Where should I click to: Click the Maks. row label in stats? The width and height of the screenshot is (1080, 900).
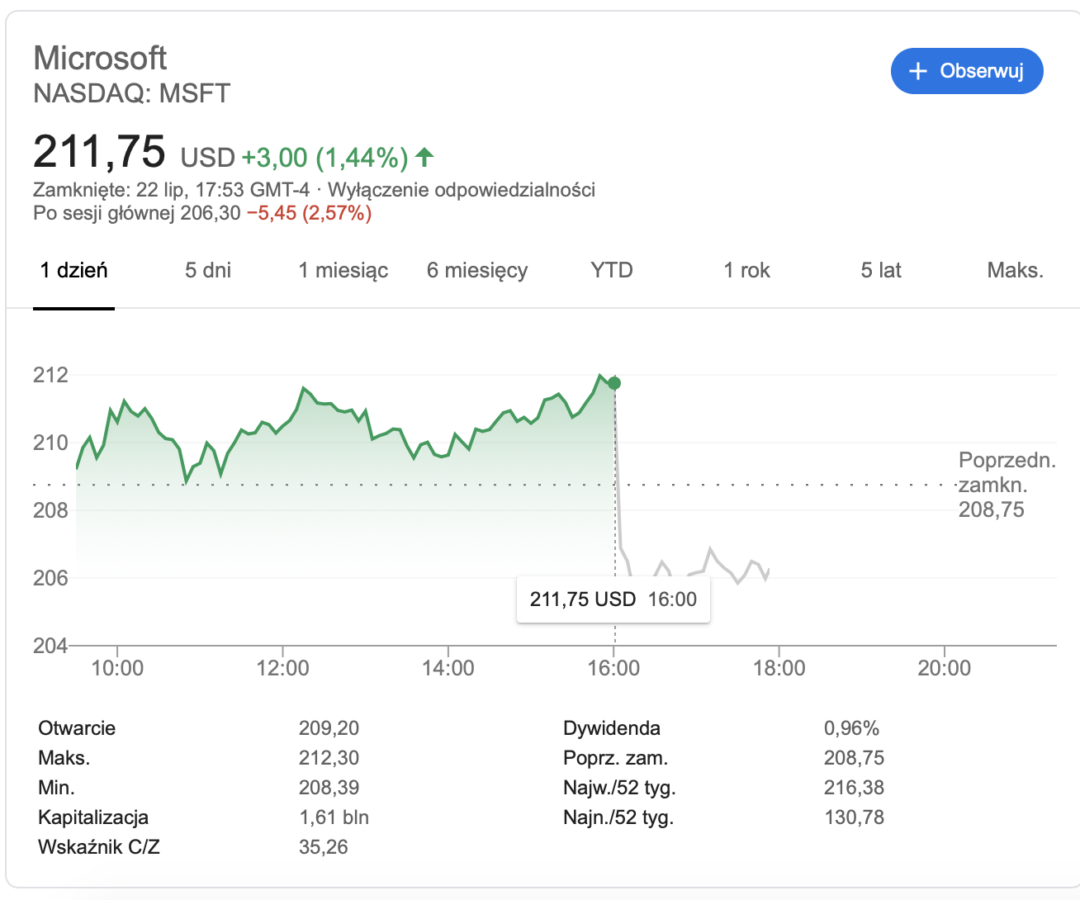(x=64, y=757)
